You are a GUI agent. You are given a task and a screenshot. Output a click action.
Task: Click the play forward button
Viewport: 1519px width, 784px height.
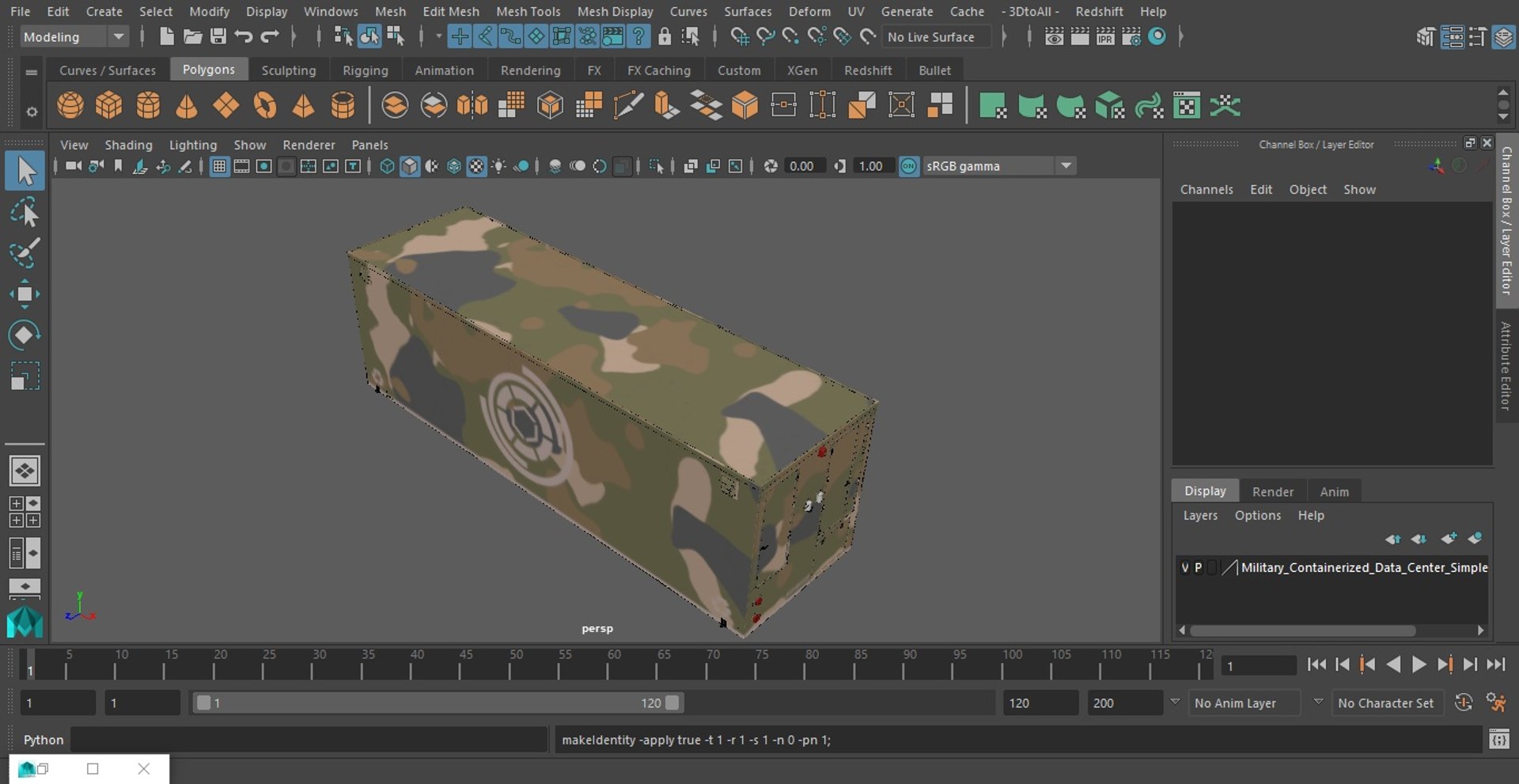(1419, 665)
